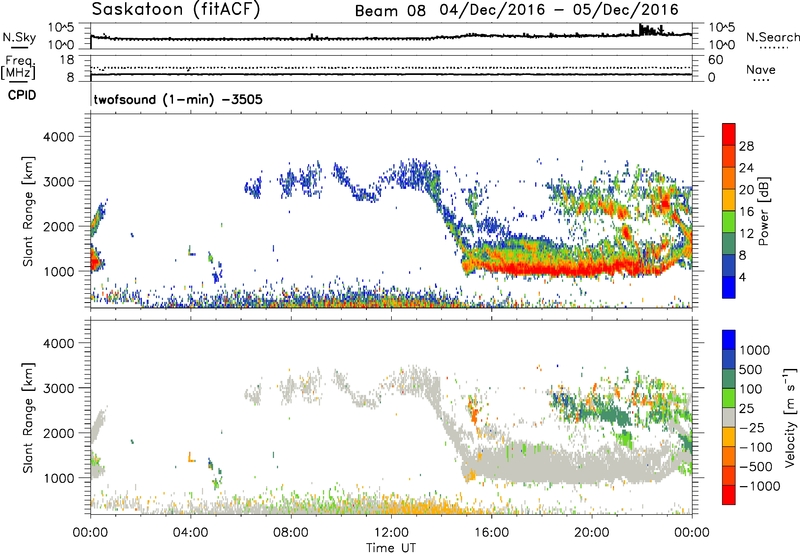Click the 'Power [dB]' color bar title

(x=763, y=211)
